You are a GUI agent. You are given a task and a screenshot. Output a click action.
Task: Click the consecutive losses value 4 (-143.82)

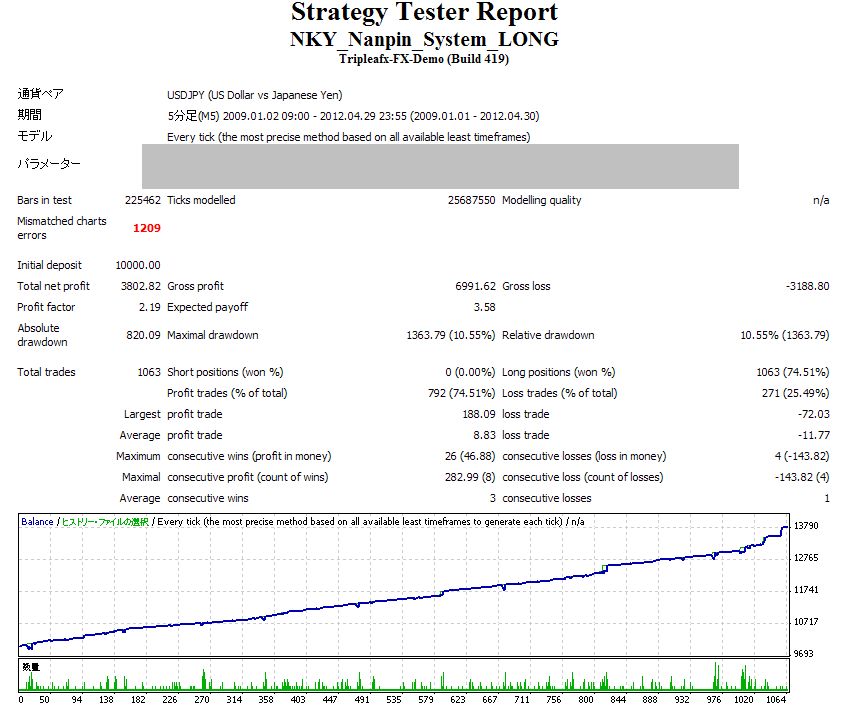[x=802, y=457]
